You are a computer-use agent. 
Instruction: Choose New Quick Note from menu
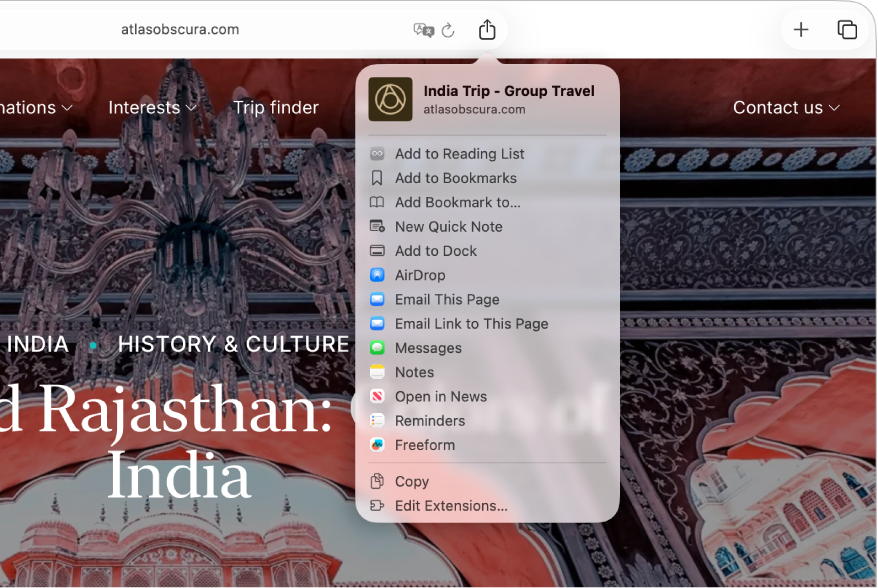pos(447,226)
